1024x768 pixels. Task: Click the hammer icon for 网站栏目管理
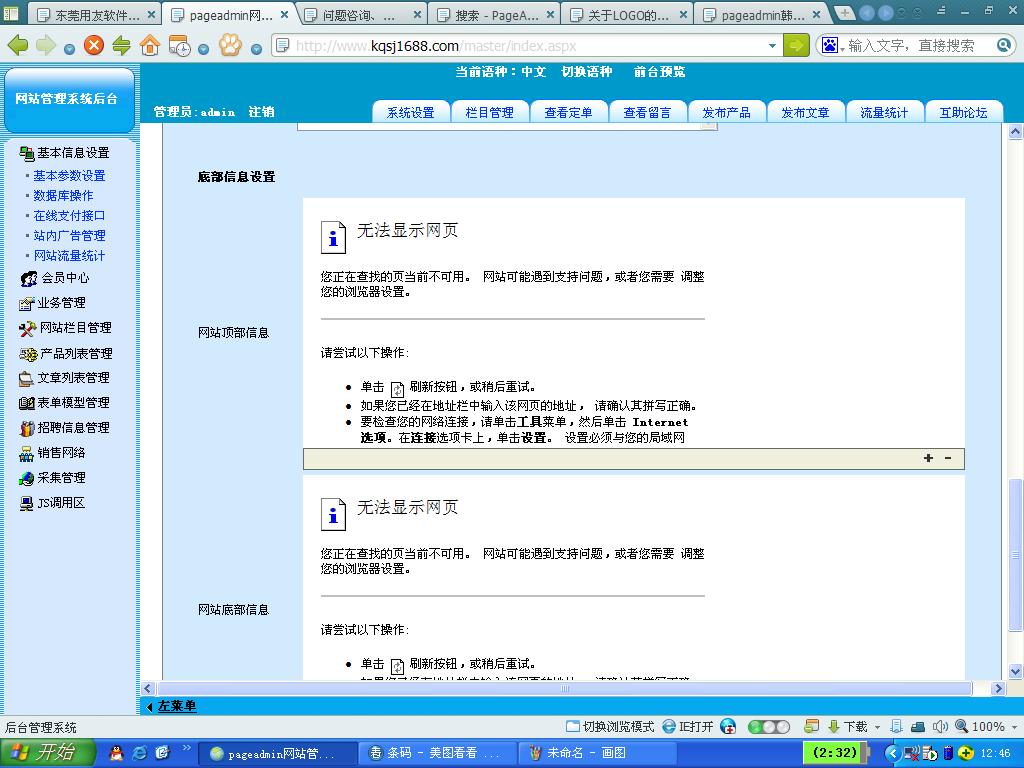pos(28,328)
